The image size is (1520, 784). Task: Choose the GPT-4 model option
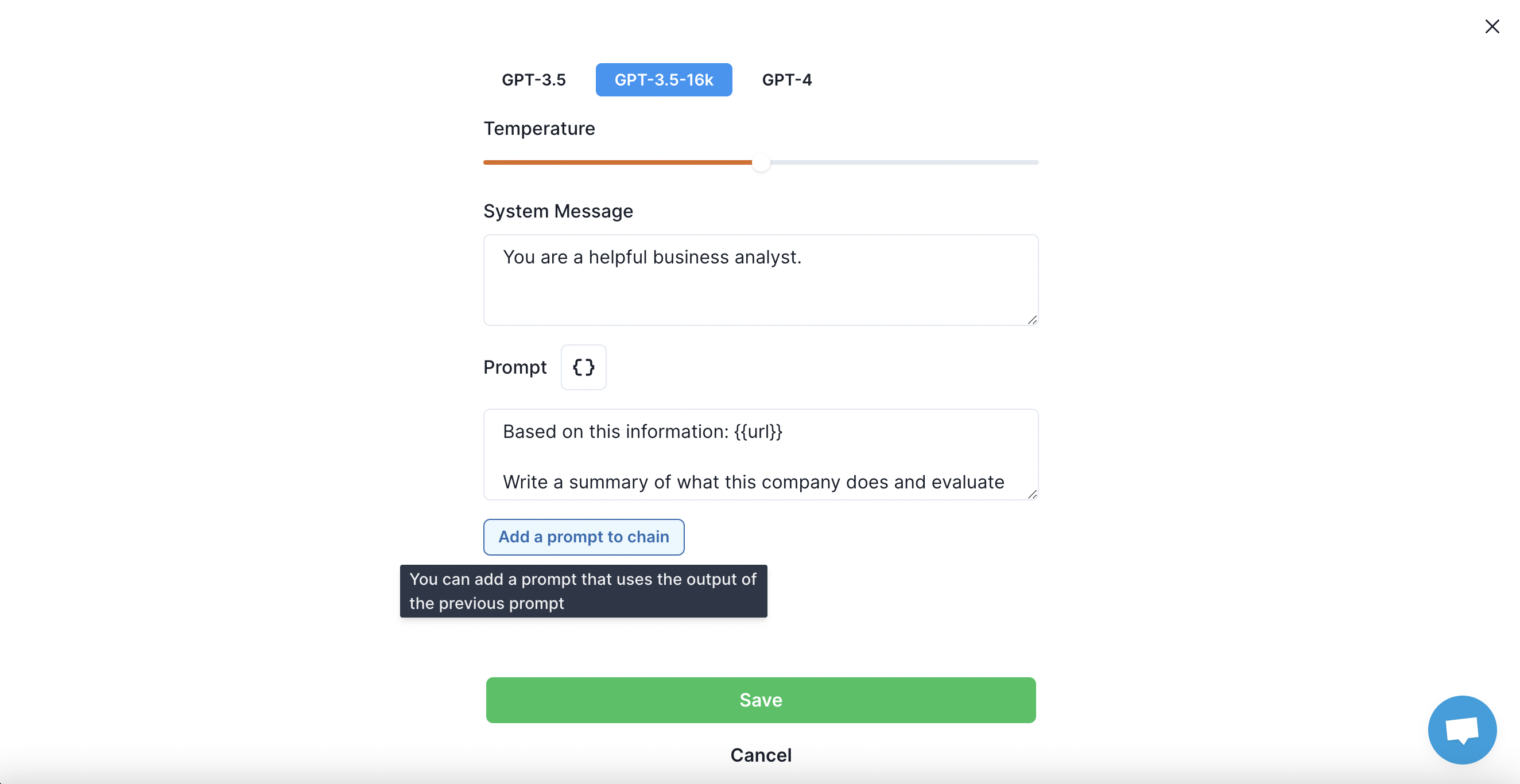[786, 80]
